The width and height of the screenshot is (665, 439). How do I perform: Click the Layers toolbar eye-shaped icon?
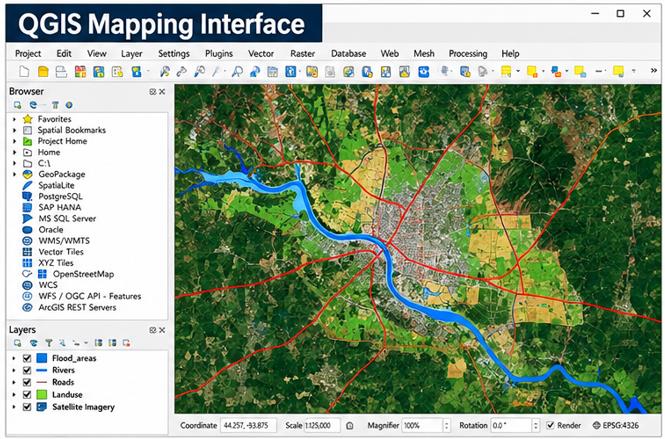34,343
